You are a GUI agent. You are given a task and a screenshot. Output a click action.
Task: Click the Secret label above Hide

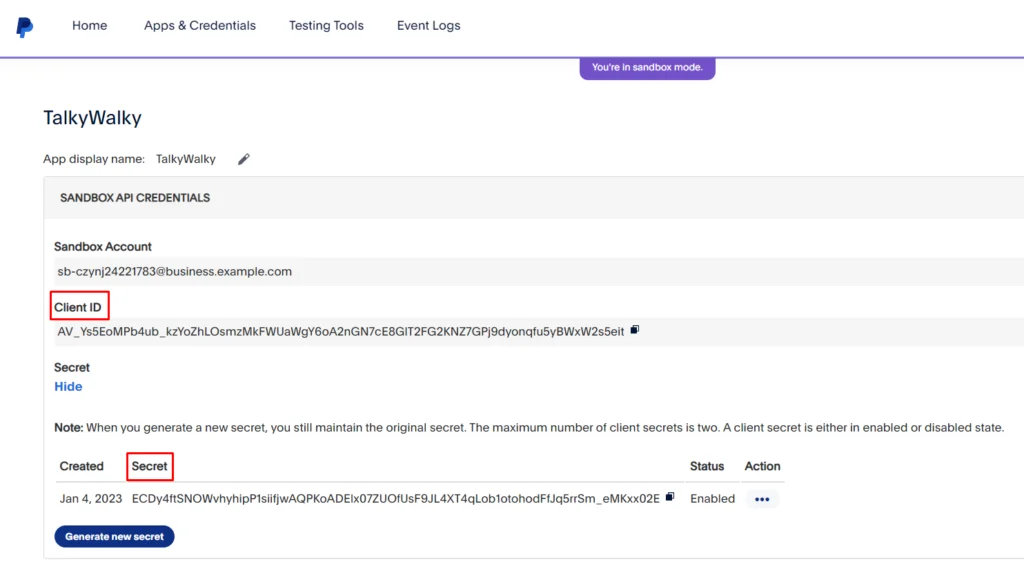(x=72, y=367)
